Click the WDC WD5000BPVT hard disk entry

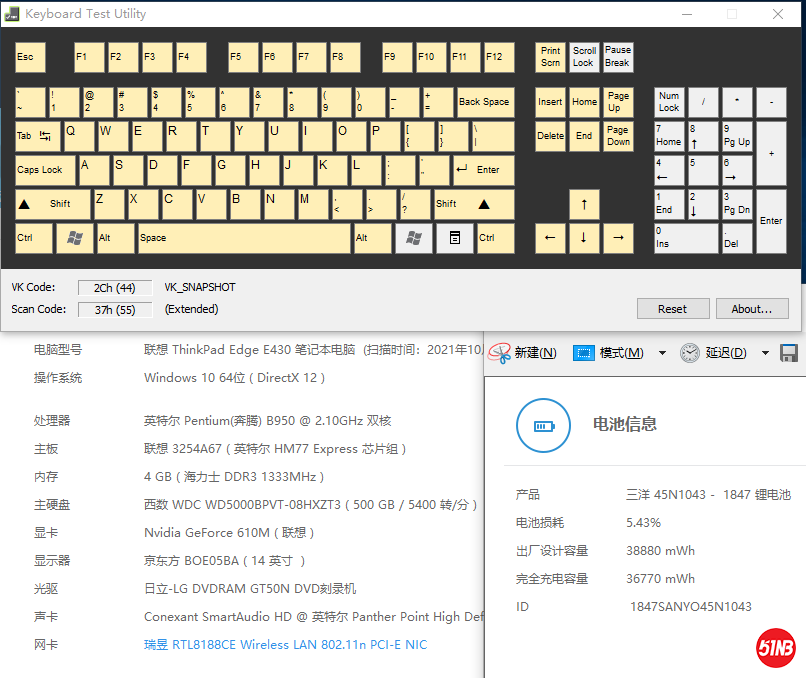(x=310, y=505)
